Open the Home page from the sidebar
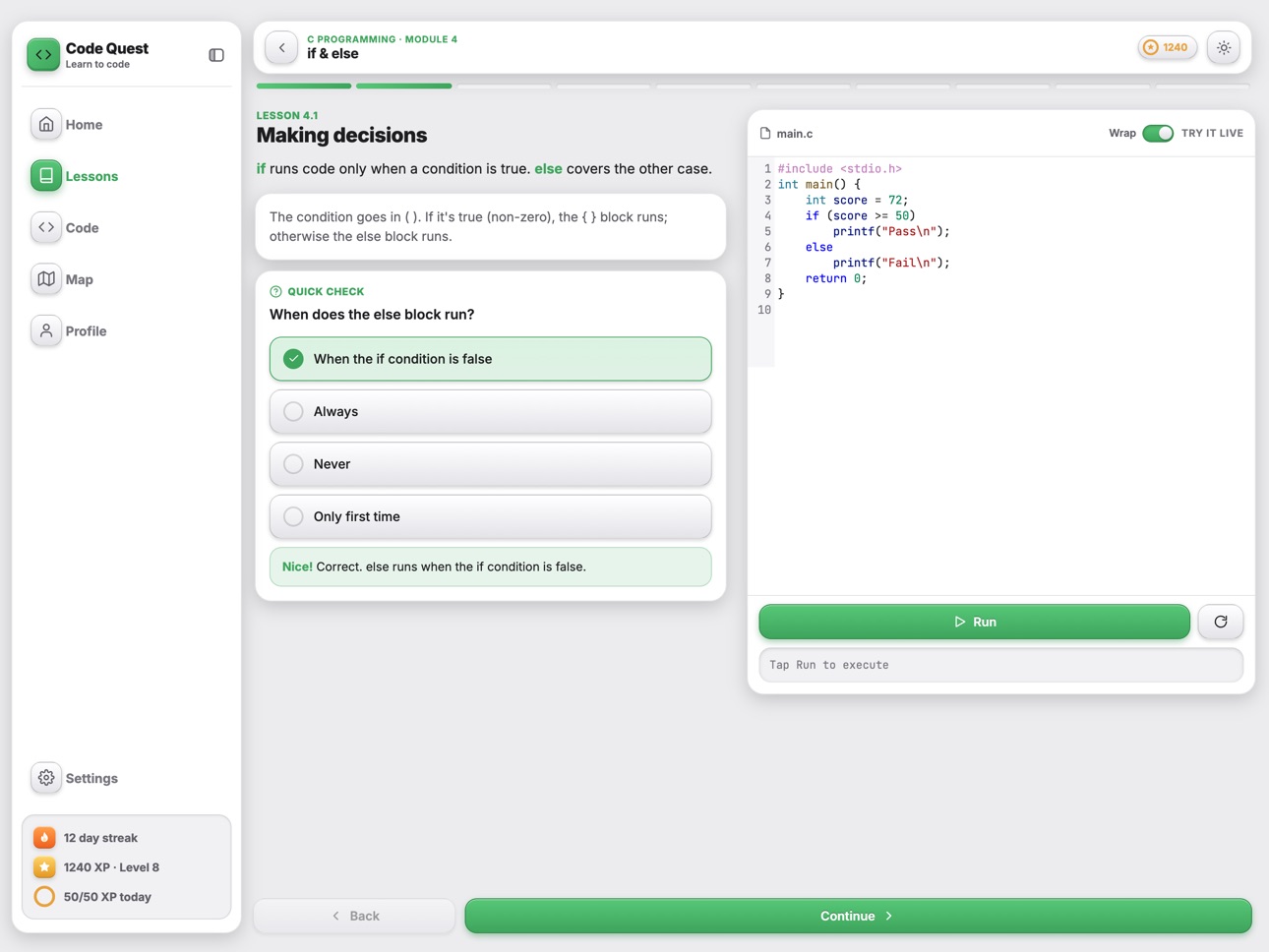1269x952 pixels. tap(126, 125)
